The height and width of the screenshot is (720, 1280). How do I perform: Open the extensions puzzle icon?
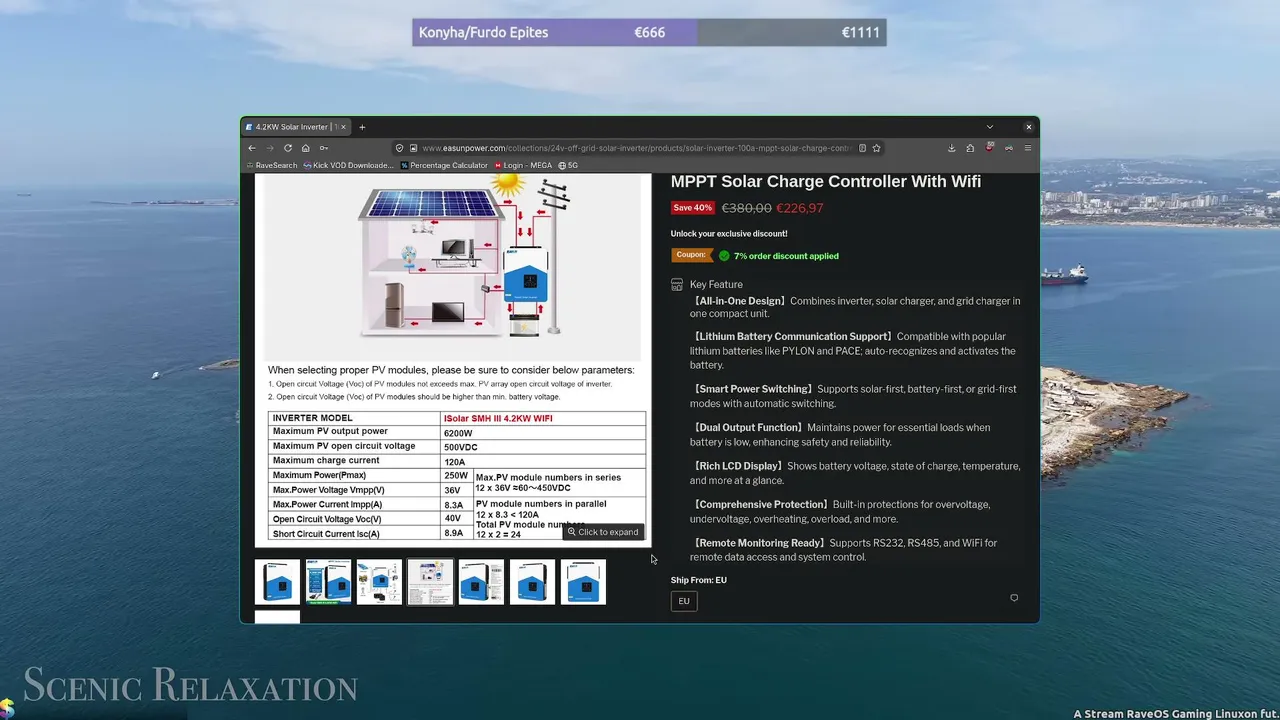tap(970, 148)
